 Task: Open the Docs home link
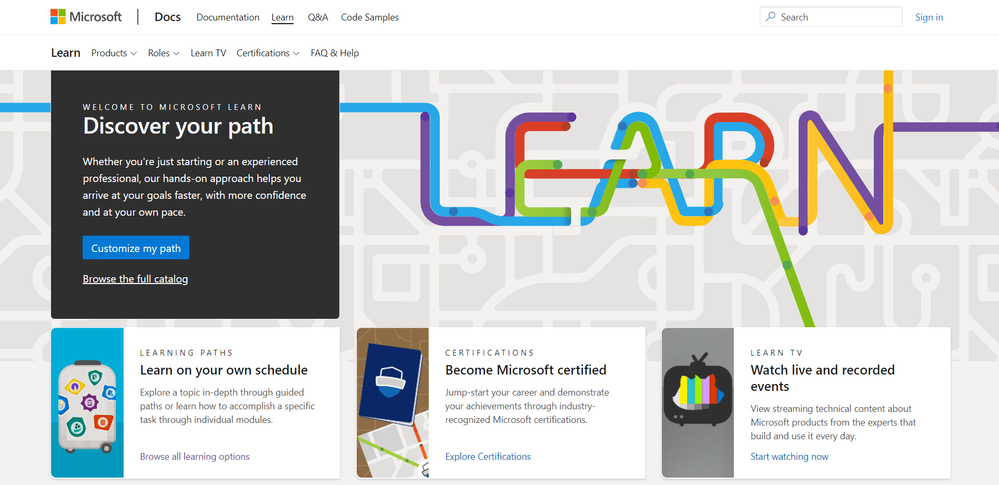168,17
